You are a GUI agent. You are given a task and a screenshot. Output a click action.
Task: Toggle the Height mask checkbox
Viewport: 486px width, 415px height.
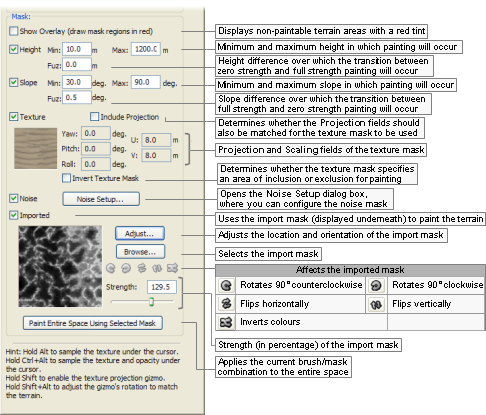pyautogui.click(x=14, y=49)
